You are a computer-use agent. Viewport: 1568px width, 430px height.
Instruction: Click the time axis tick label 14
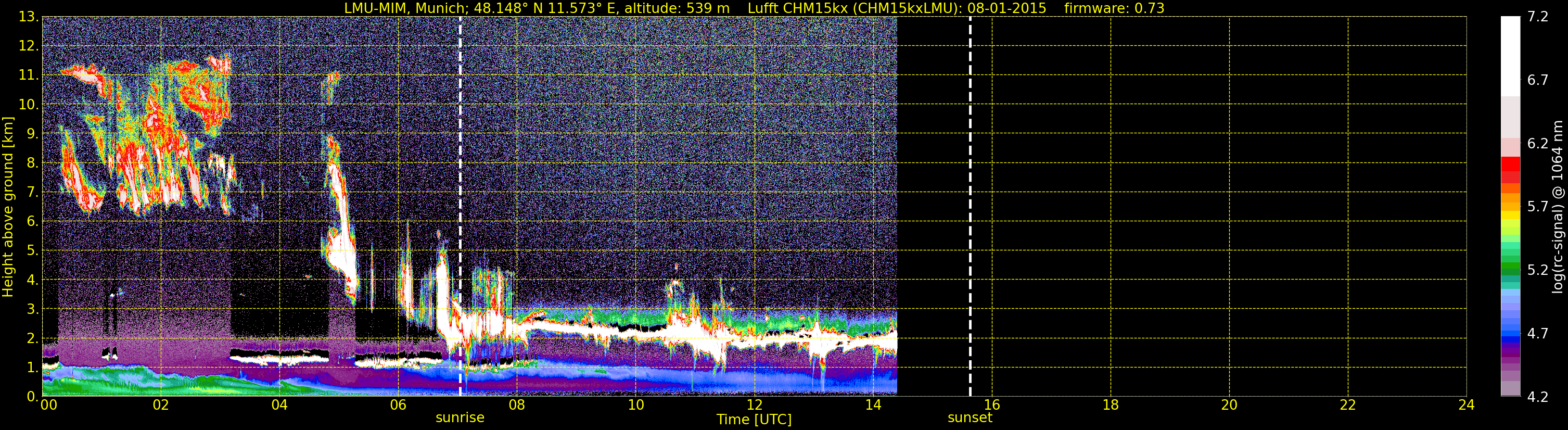click(x=873, y=405)
